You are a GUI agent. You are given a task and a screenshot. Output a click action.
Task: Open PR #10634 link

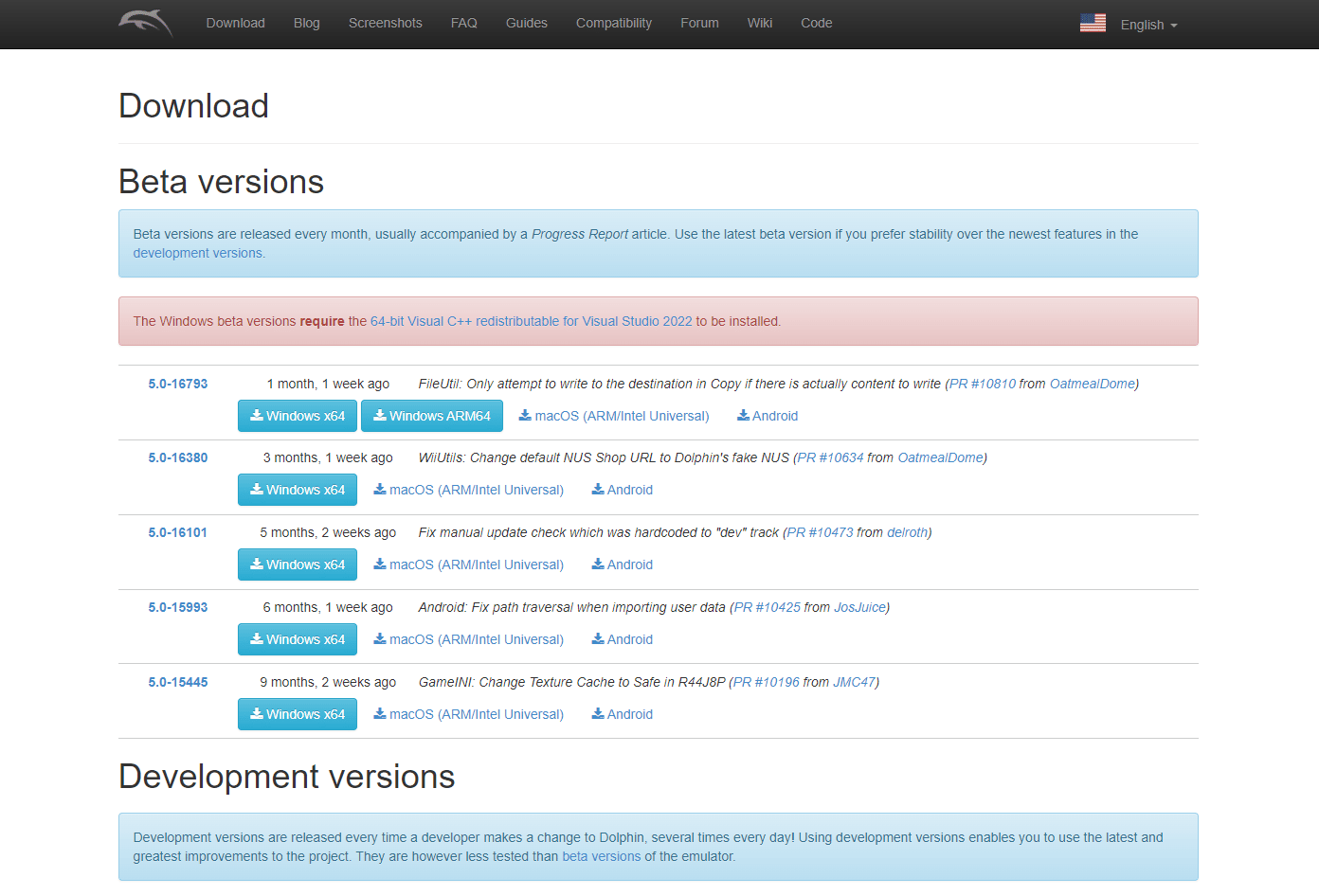pos(831,457)
